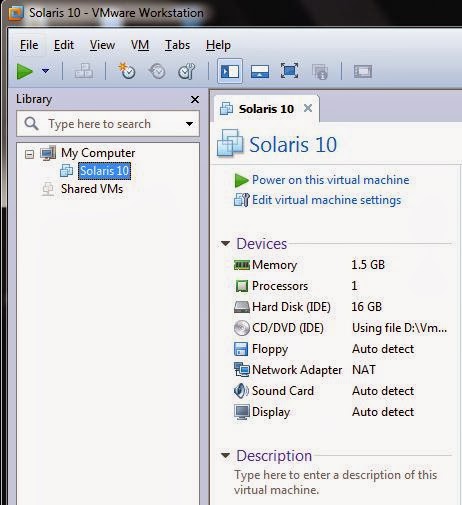Screen dimensions: 462x505
Task: Select the Sound Card label
Action: click(x=283, y=391)
